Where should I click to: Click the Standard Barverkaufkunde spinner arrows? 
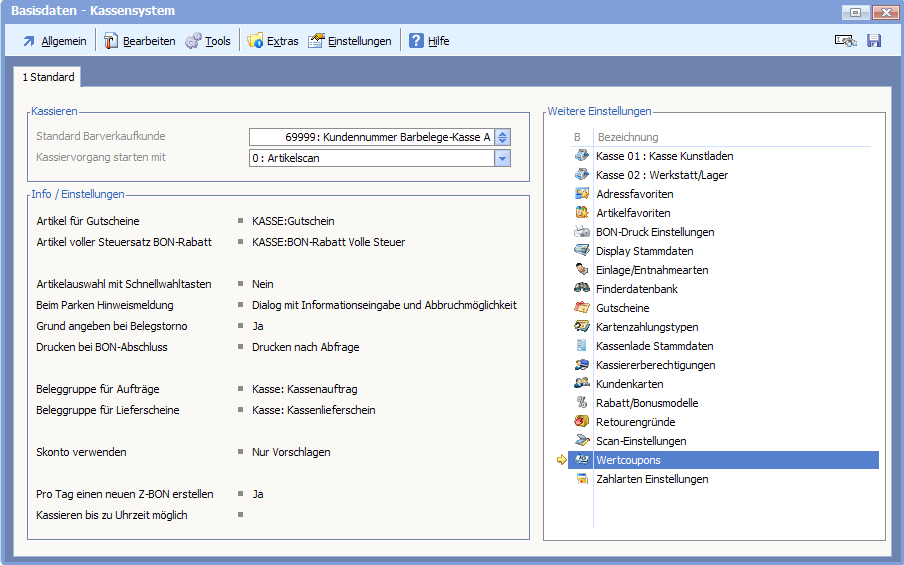point(502,137)
